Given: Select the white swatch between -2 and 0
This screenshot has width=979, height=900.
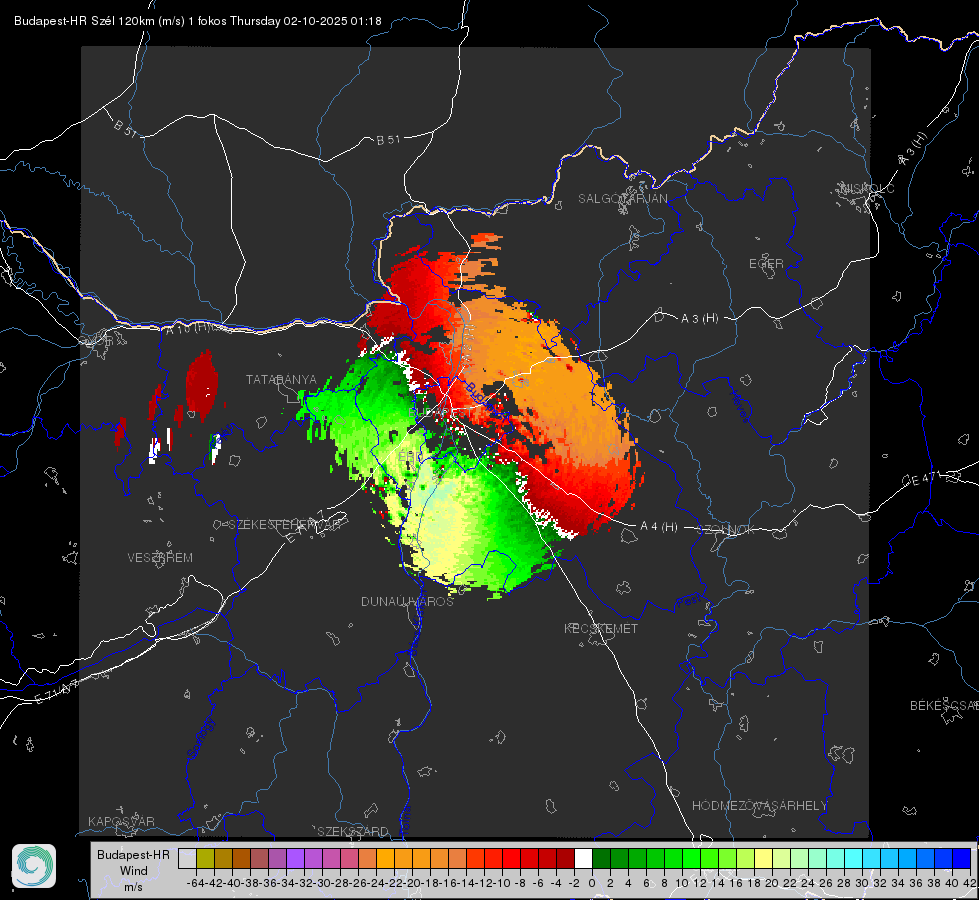Looking at the screenshot, I should (x=583, y=858).
